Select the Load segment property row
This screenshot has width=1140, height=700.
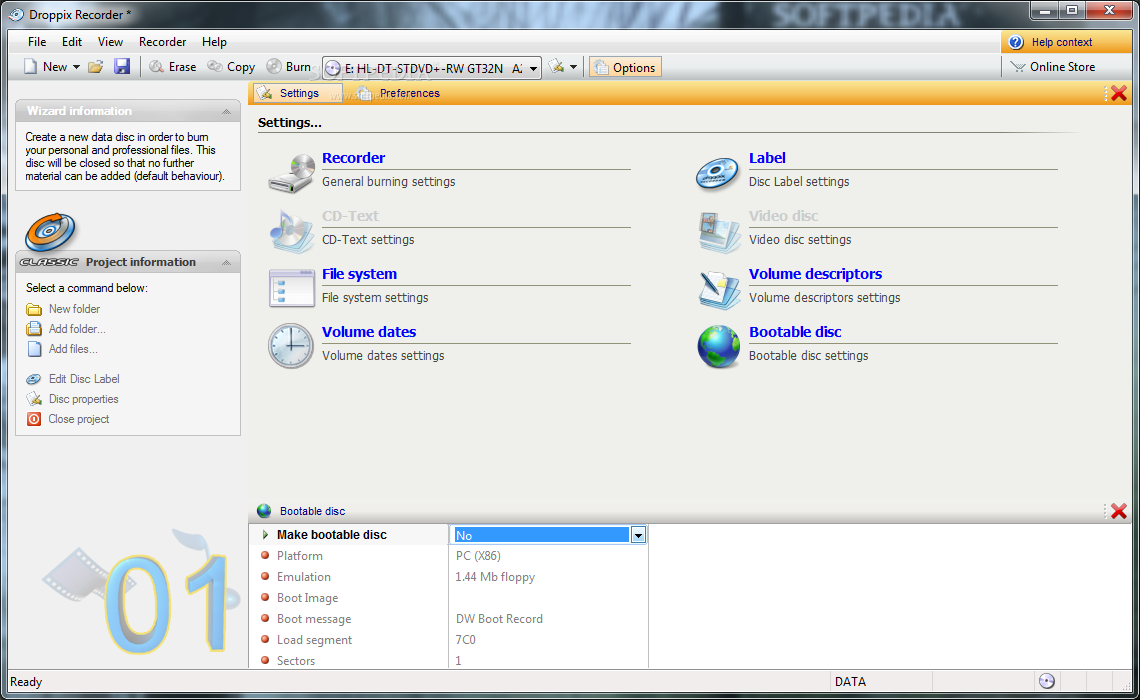tap(449, 640)
